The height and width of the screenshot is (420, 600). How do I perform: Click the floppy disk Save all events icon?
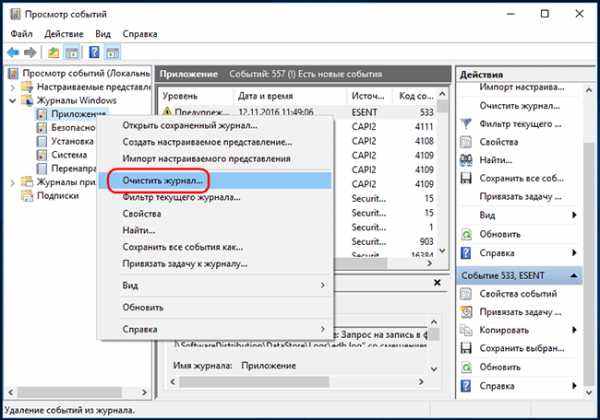(x=467, y=178)
